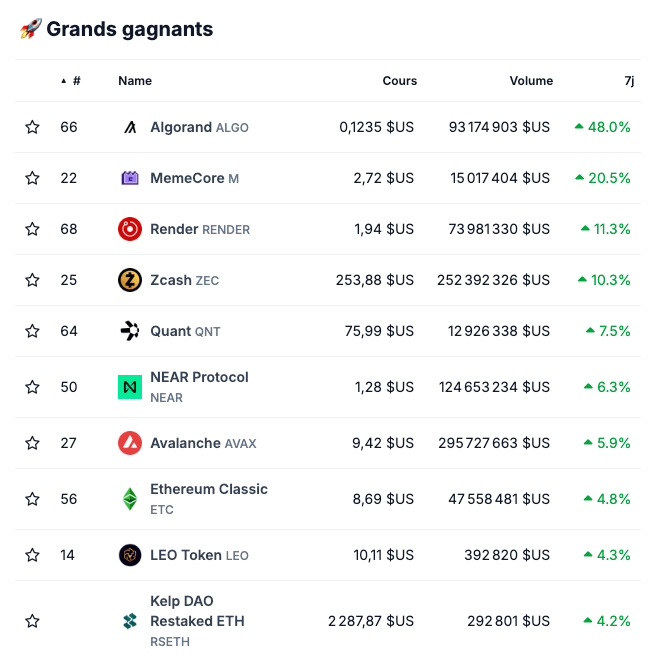Sort the table by rank # column

click(x=76, y=81)
